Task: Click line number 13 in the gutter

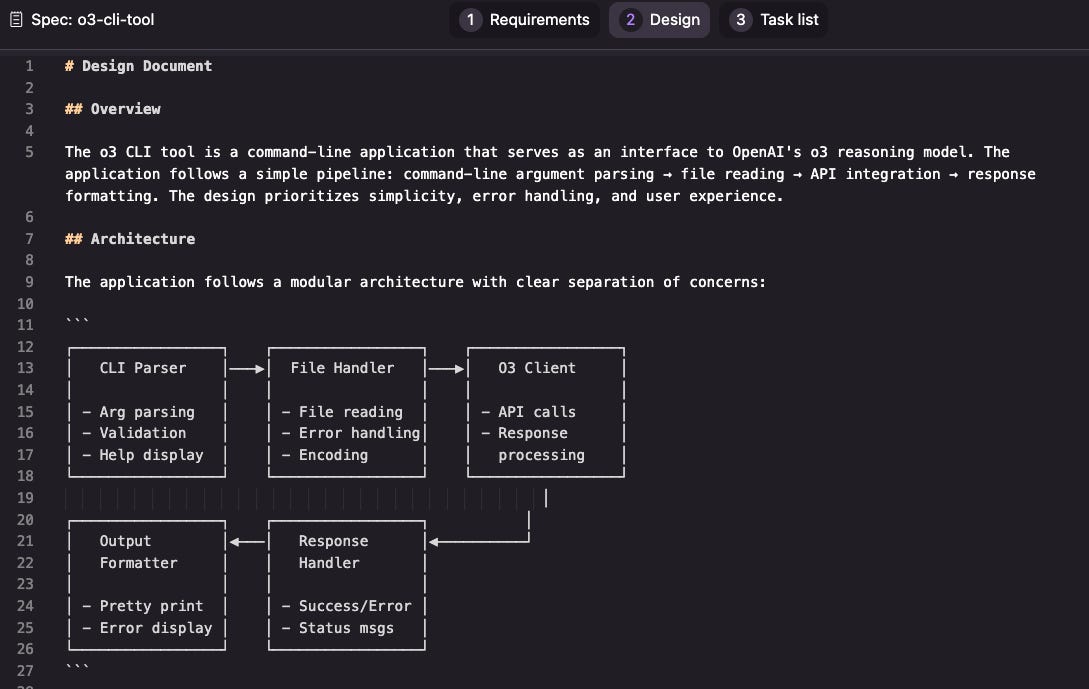Action: (25, 368)
